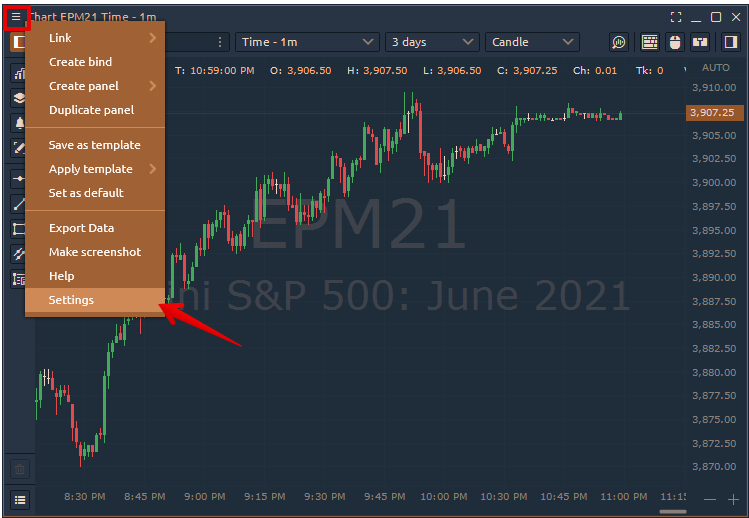
Task: Open the Time - 1m timeframe dropdown
Action: tap(306, 42)
